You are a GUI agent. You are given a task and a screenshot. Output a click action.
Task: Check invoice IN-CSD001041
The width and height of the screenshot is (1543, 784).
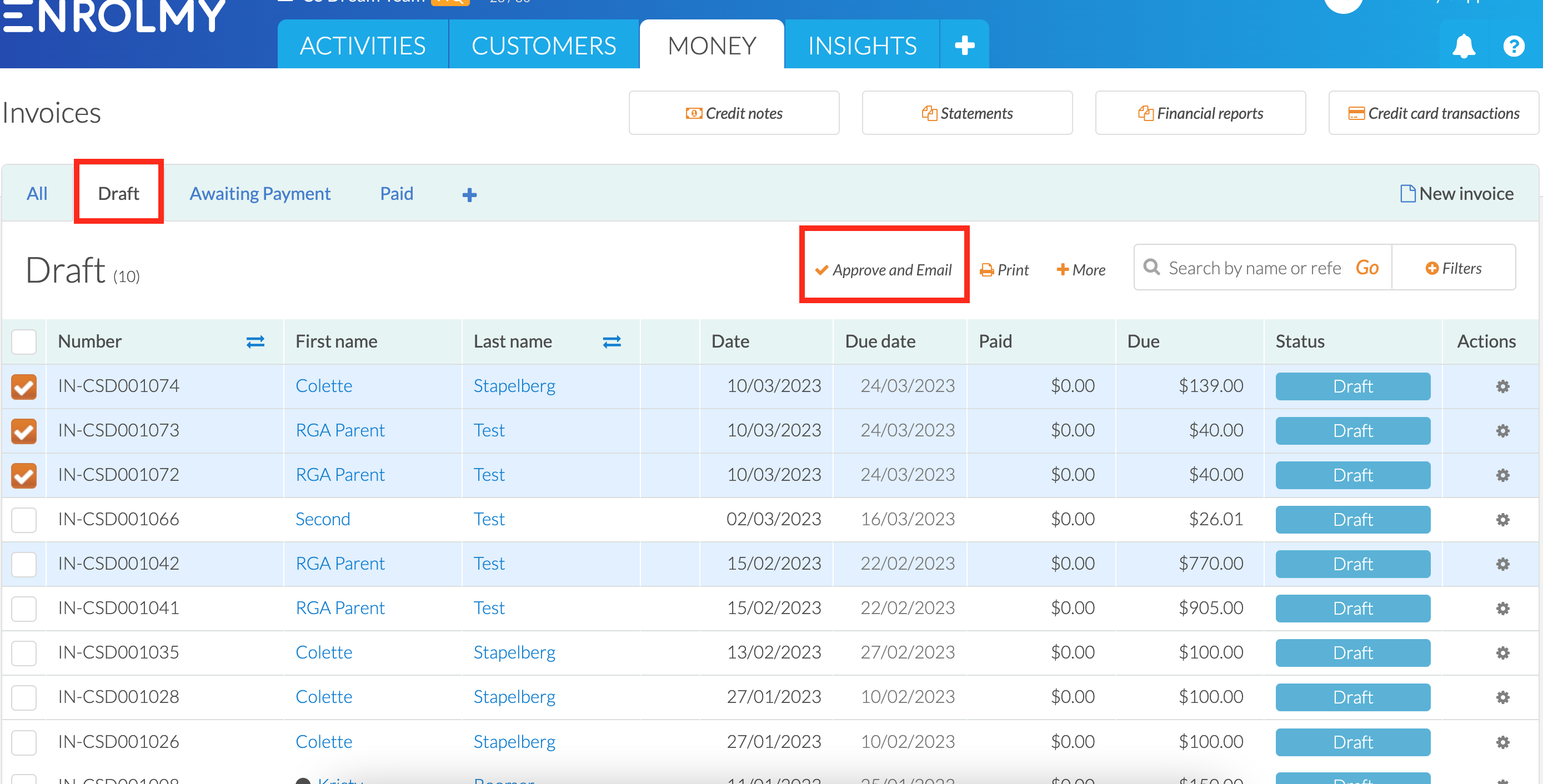(x=24, y=609)
